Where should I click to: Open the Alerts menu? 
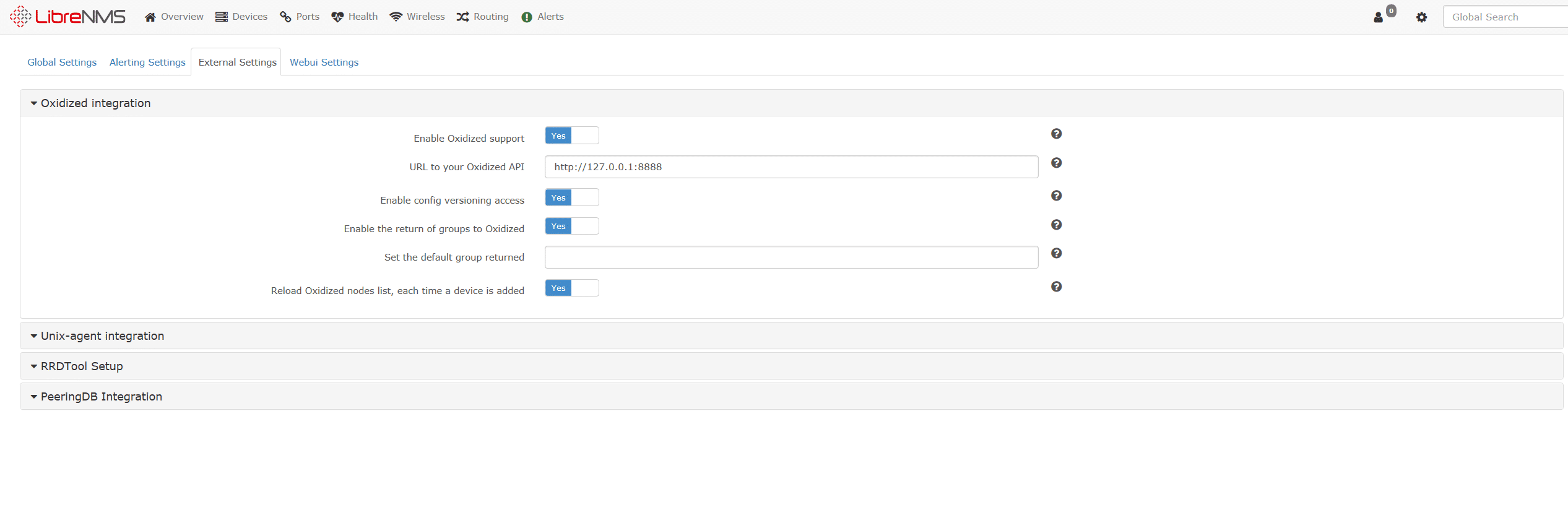(x=543, y=17)
